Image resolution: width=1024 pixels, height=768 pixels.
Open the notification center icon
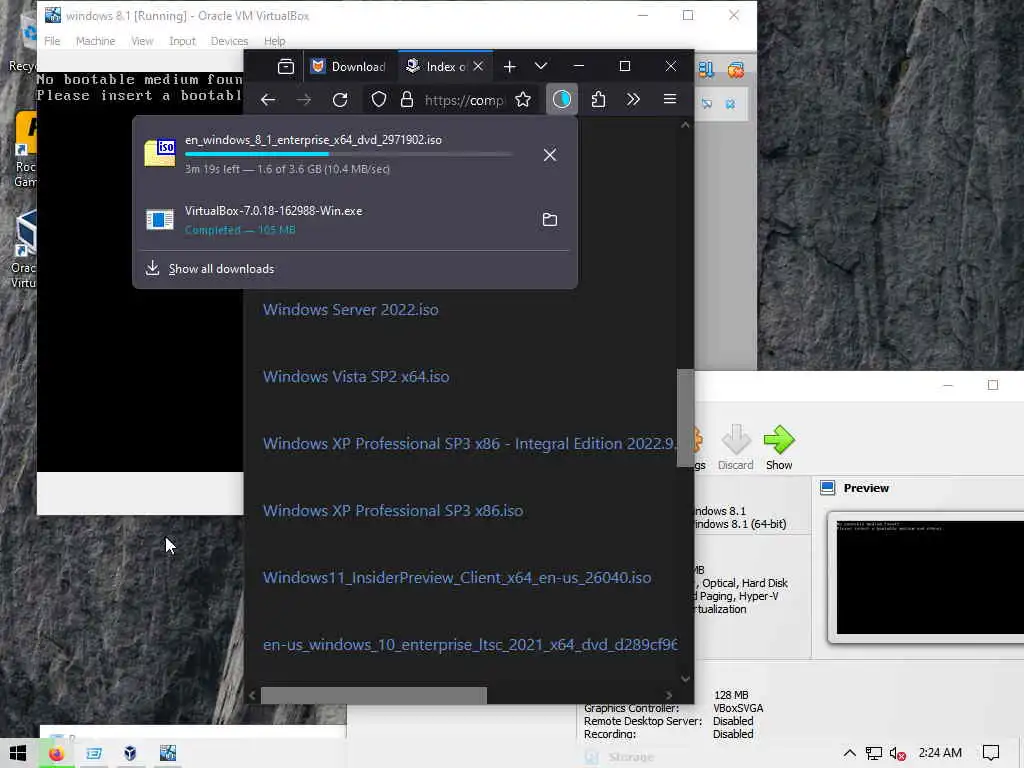pos(991,753)
